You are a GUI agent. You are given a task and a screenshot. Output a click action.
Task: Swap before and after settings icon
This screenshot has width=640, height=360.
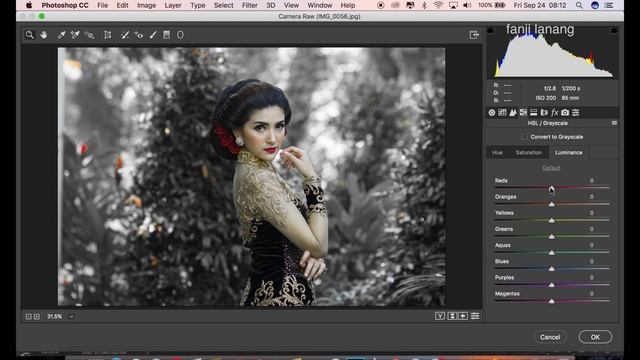click(x=452, y=316)
